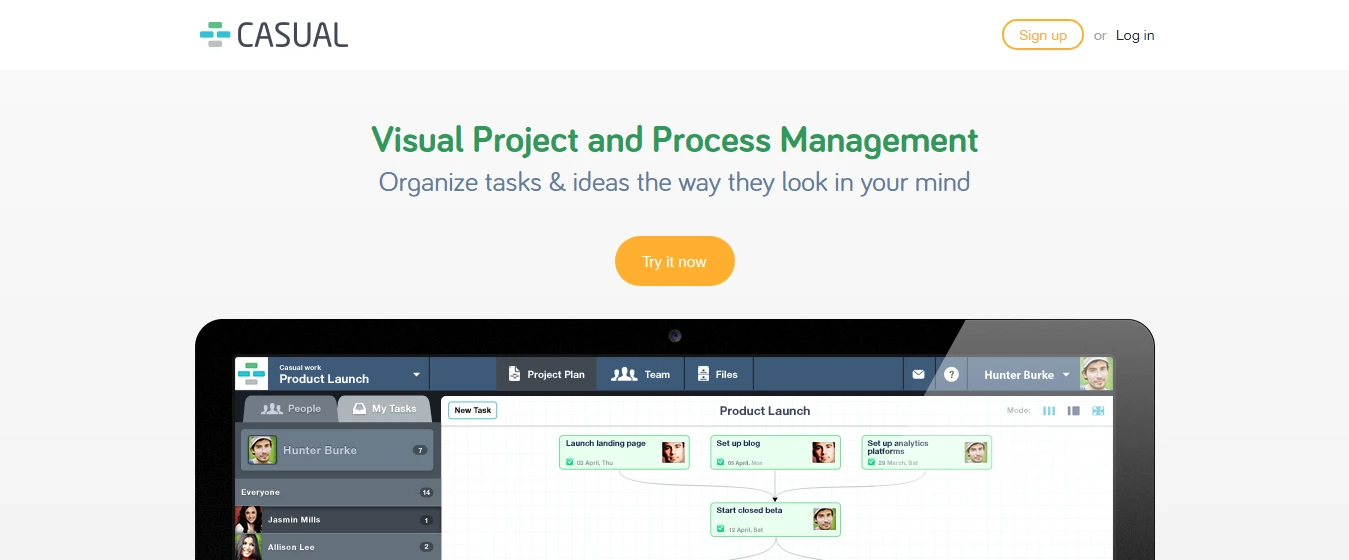This screenshot has height=560, width=1349.
Task: Click the Casual logo in the page header
Action: [x=274, y=35]
